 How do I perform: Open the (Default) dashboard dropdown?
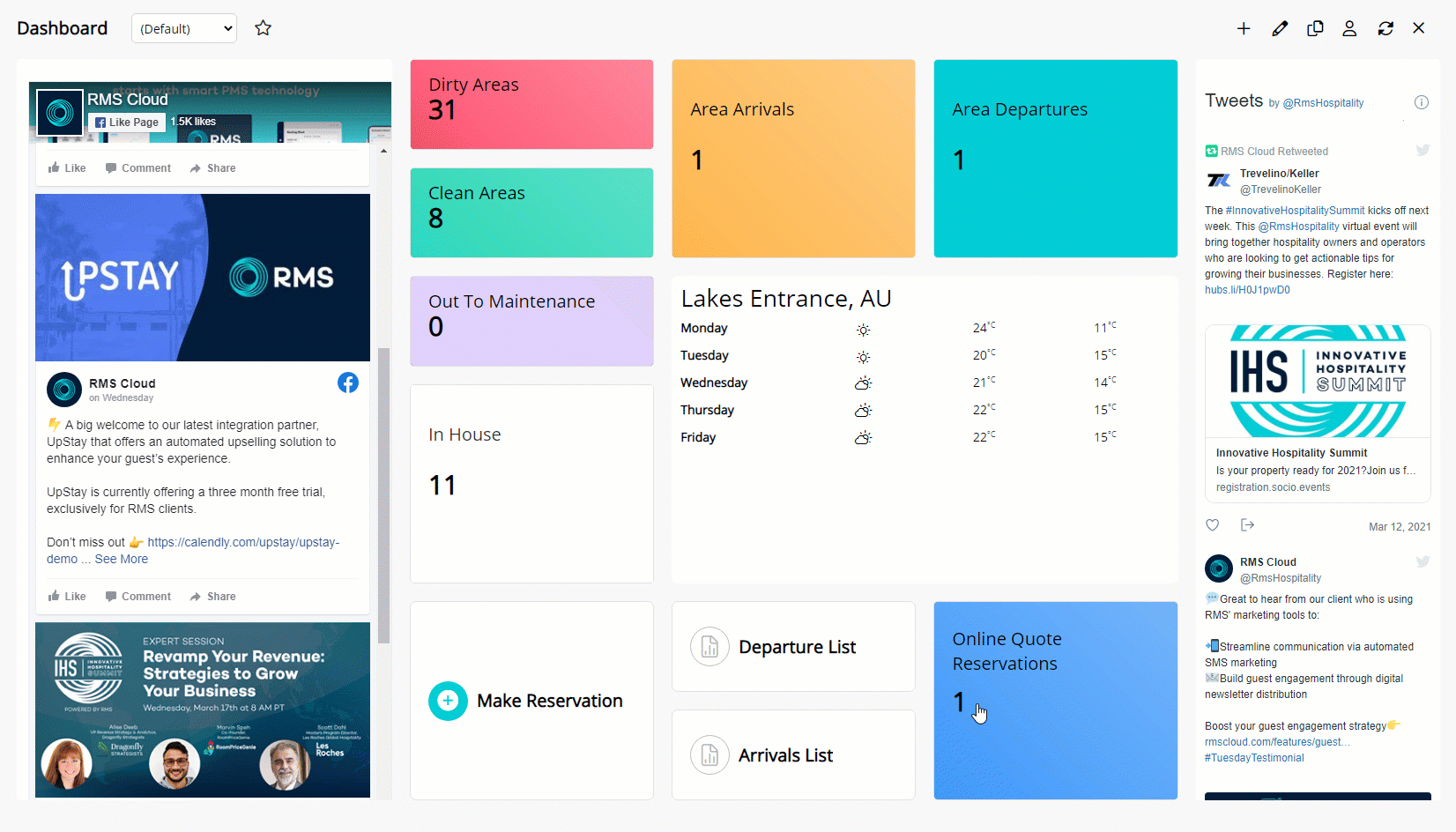184,28
